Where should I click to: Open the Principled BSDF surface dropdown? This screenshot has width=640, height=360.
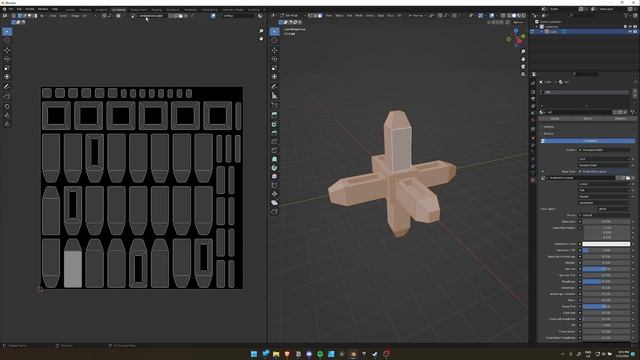coord(604,150)
